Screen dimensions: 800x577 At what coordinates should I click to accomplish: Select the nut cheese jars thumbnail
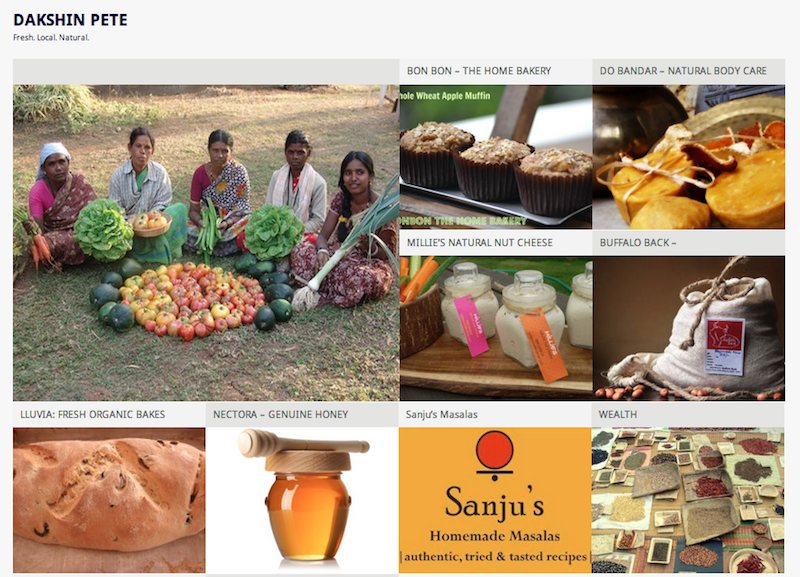tap(495, 328)
